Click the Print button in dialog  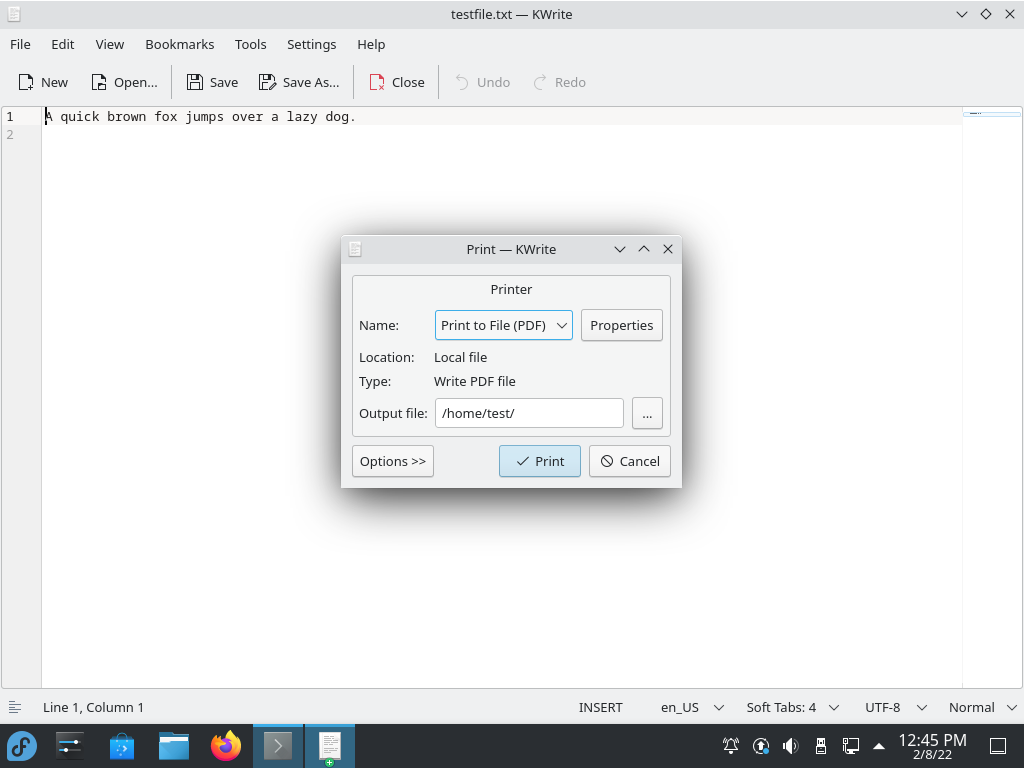(x=539, y=461)
